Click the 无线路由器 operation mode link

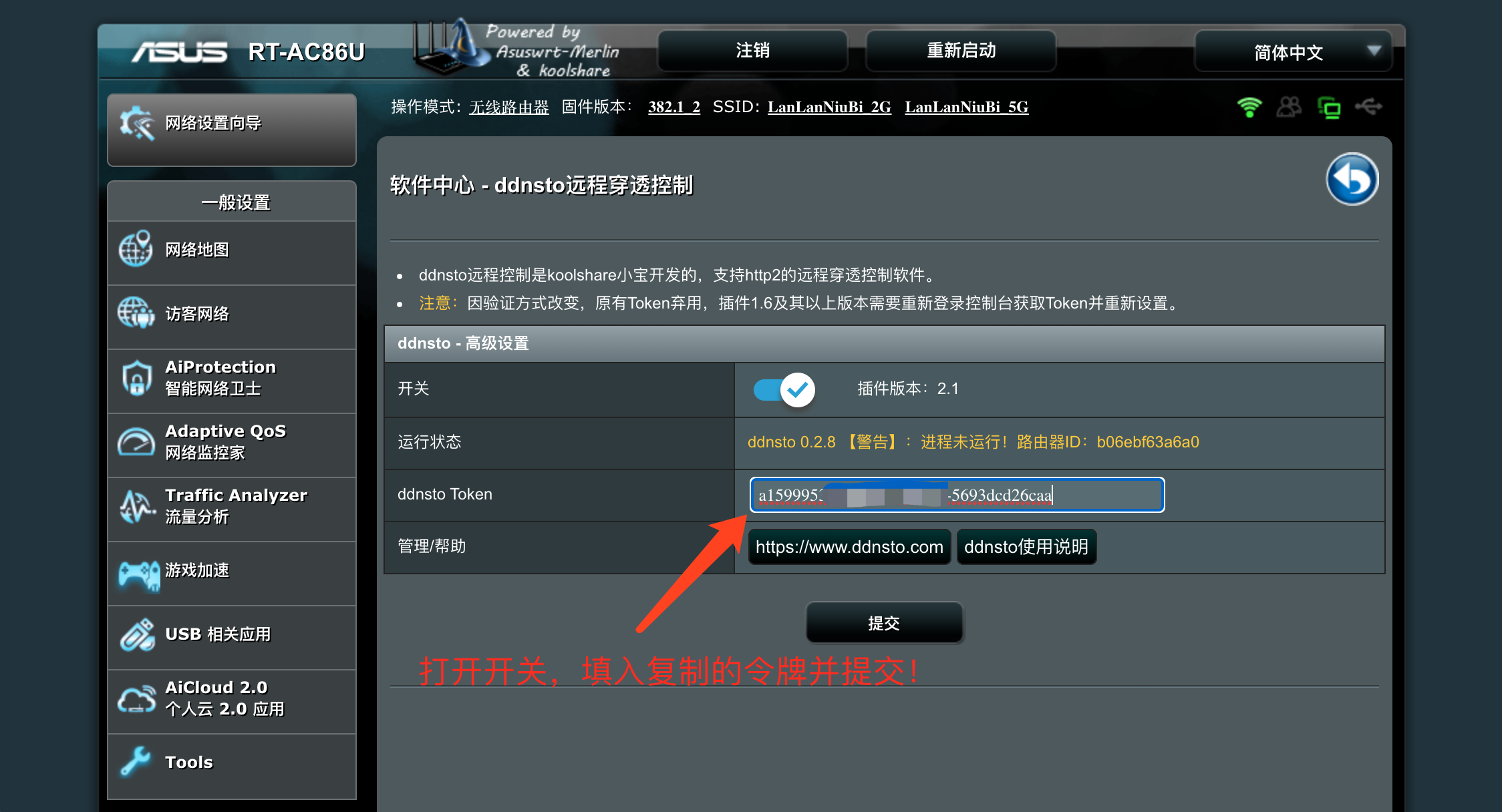(509, 108)
